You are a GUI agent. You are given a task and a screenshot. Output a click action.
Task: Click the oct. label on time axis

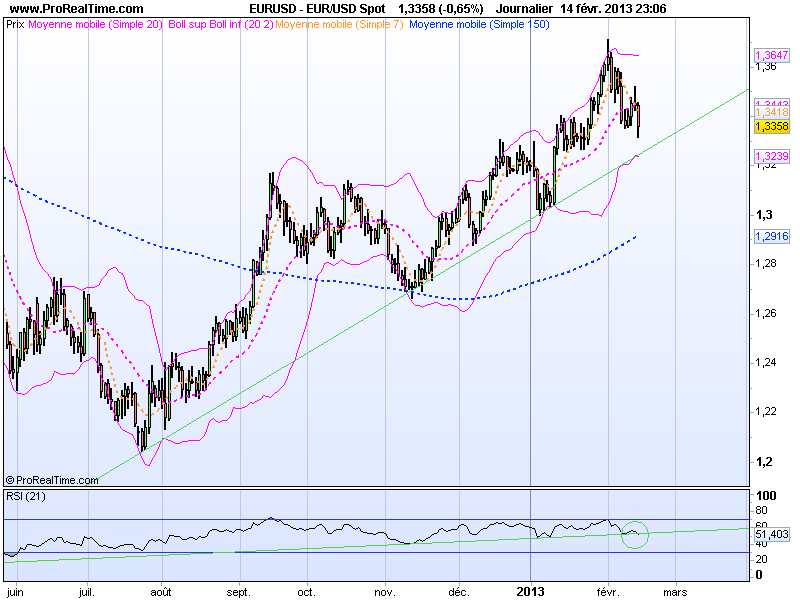307,592
